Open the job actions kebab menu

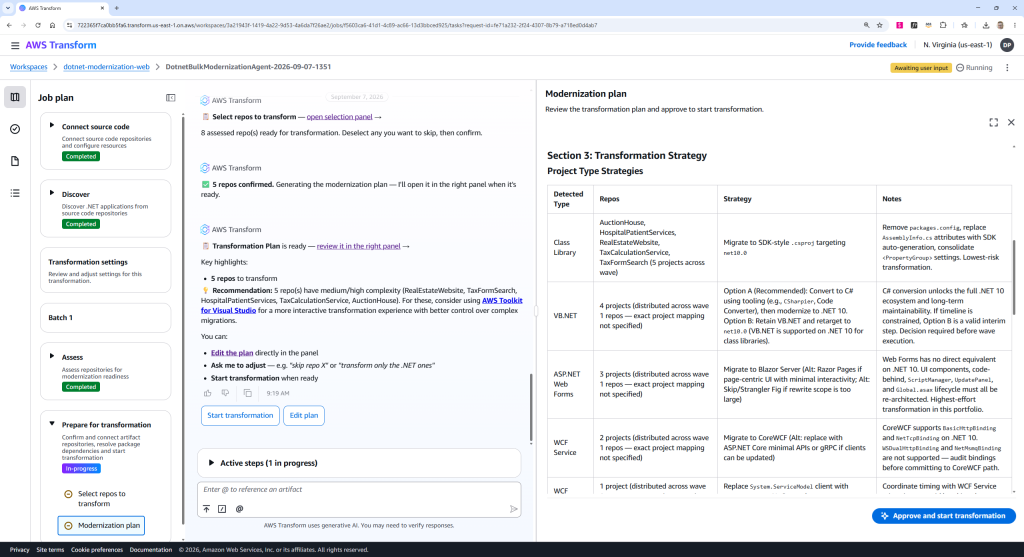pyautogui.click(x=1007, y=68)
